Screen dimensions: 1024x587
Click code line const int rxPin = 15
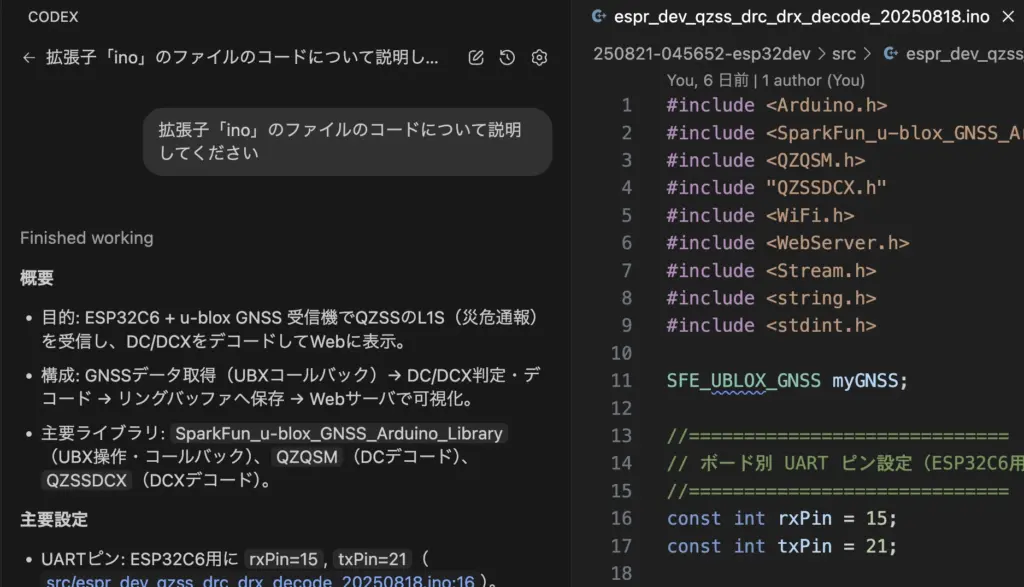point(782,518)
